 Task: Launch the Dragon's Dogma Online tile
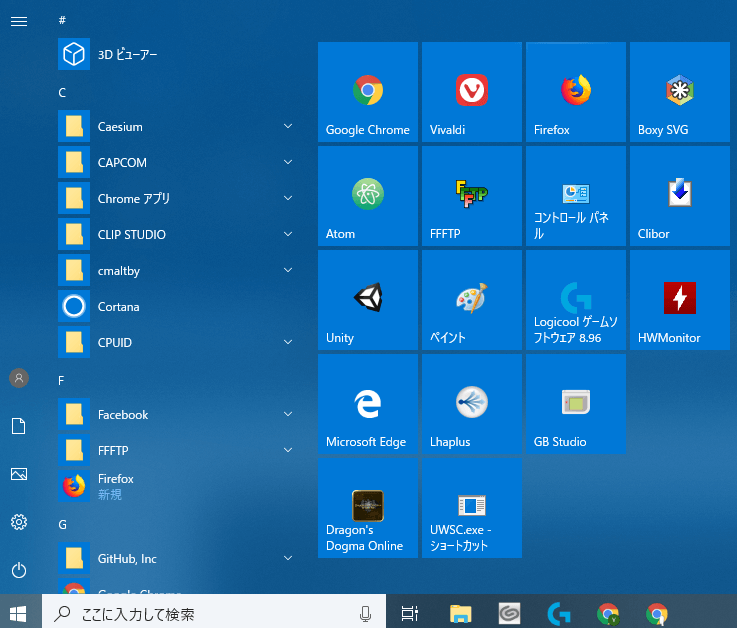click(368, 508)
